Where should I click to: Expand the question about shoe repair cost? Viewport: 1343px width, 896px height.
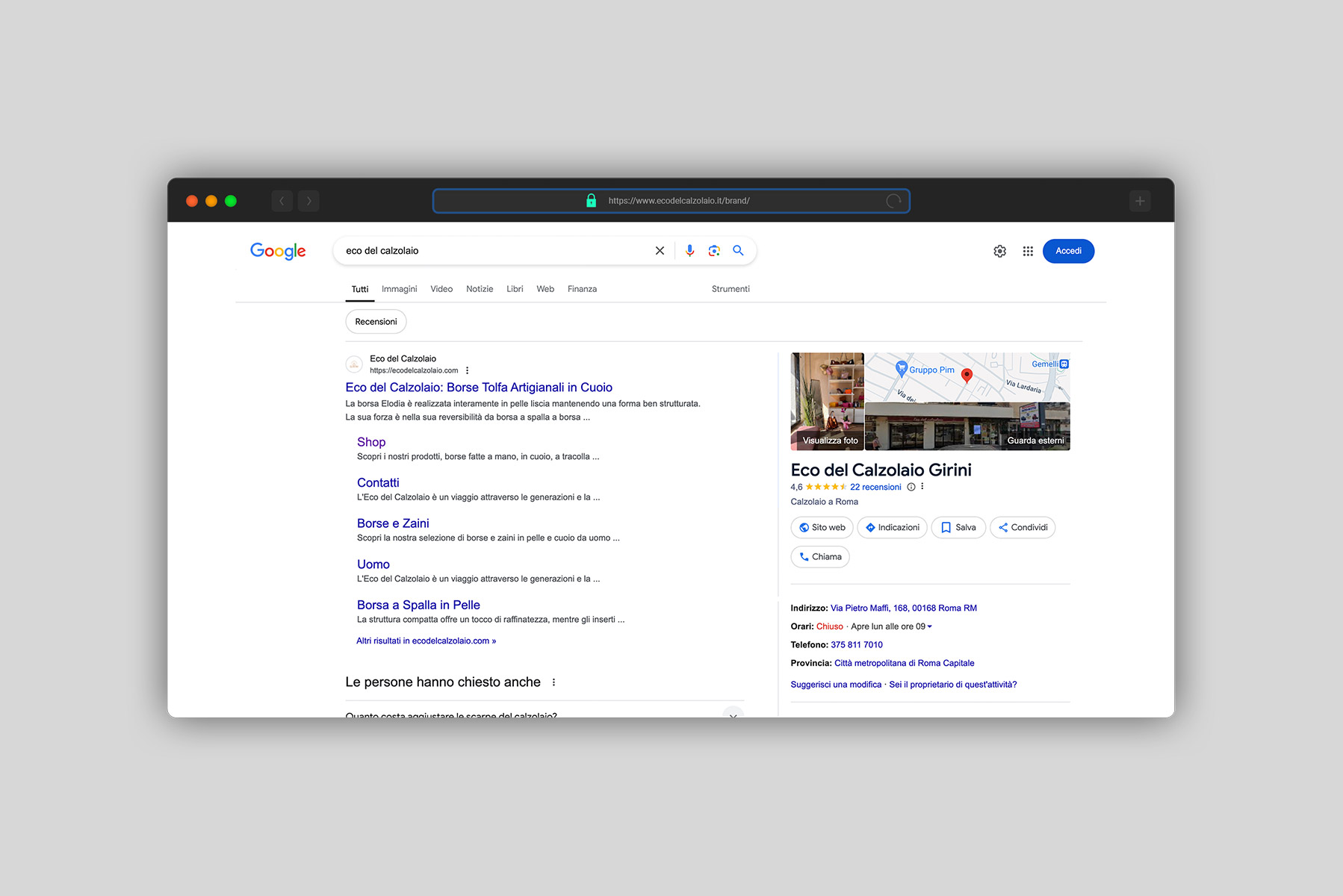coord(733,715)
